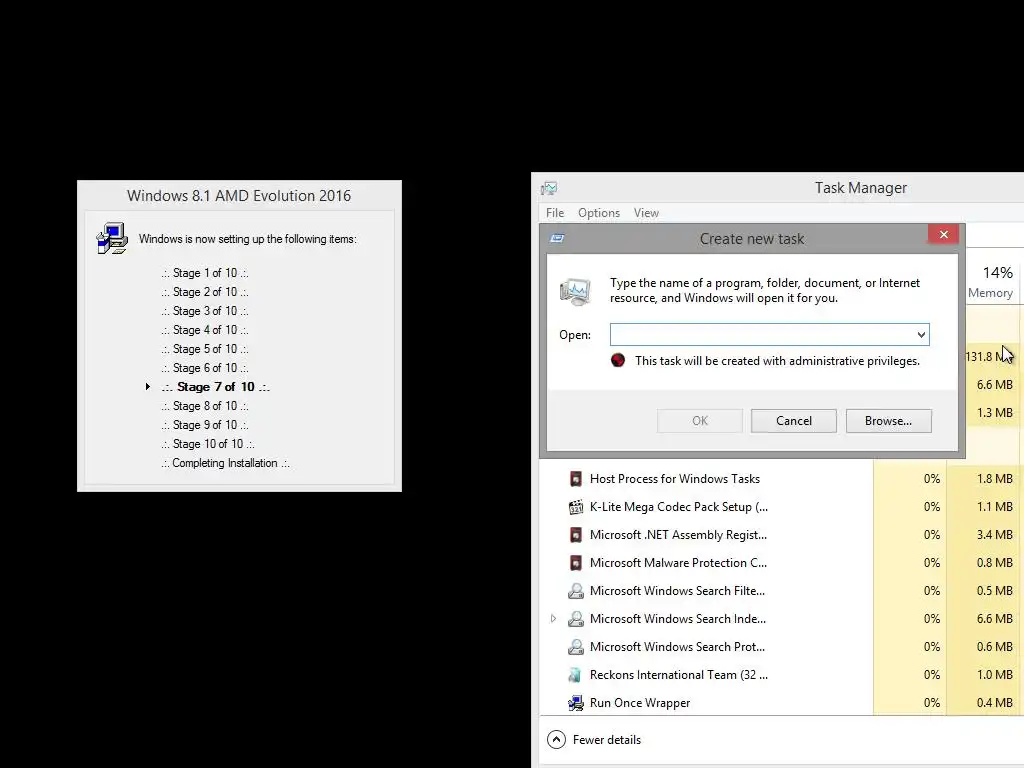The height and width of the screenshot is (768, 1024).
Task: Click the 1.0 MB memory value
Action: pyautogui.click(x=994, y=675)
